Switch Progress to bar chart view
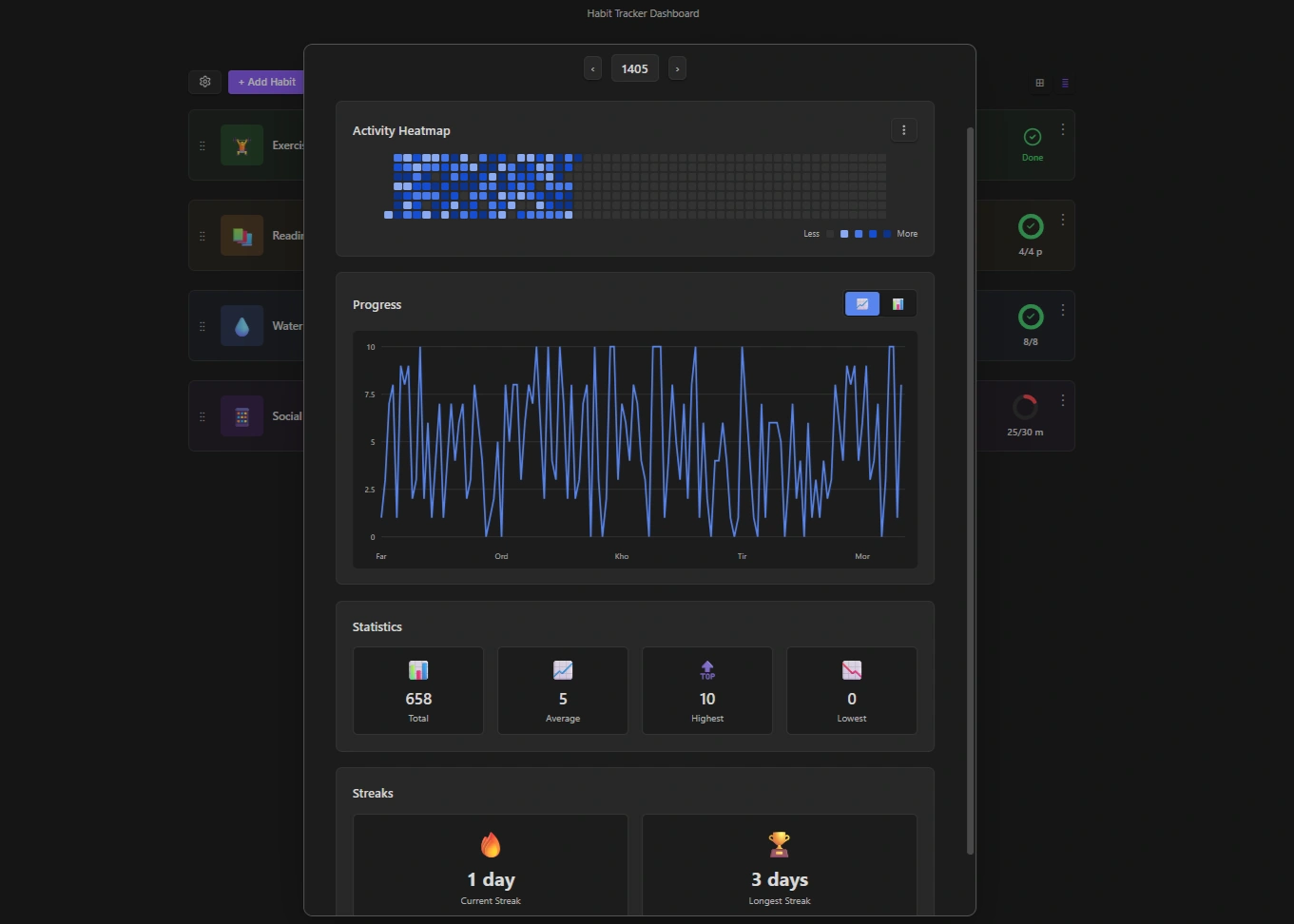Image resolution: width=1294 pixels, height=924 pixels. pos(898,304)
